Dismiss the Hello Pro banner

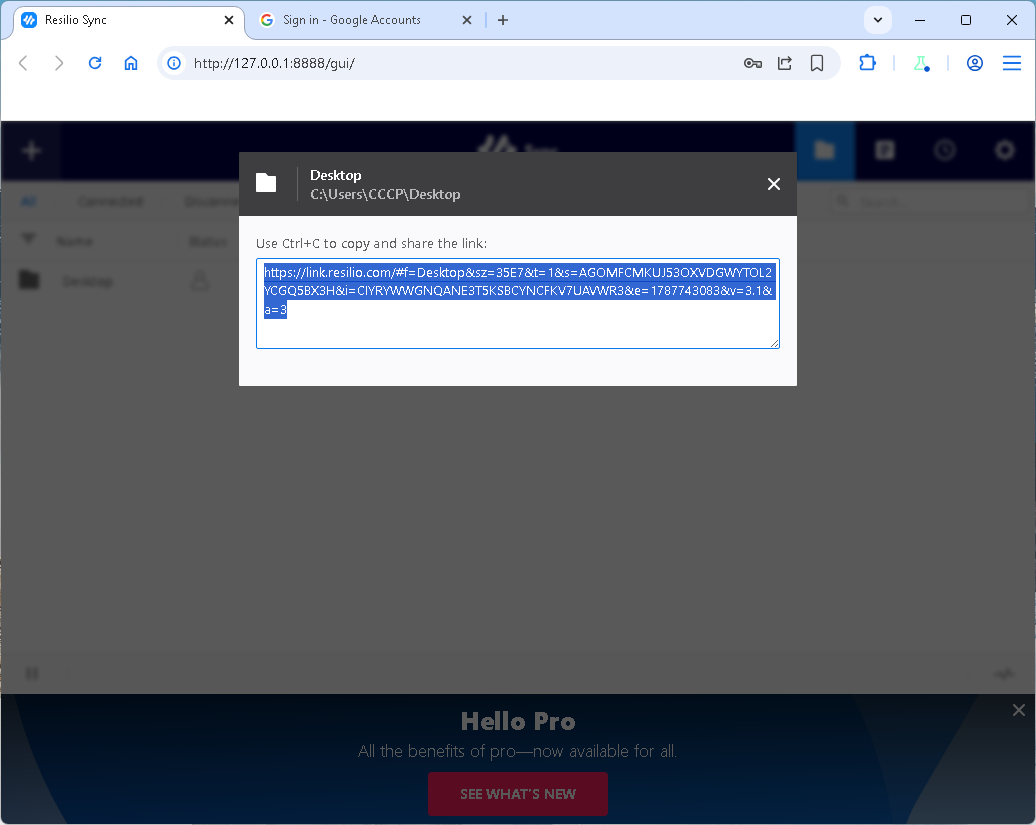1018,710
